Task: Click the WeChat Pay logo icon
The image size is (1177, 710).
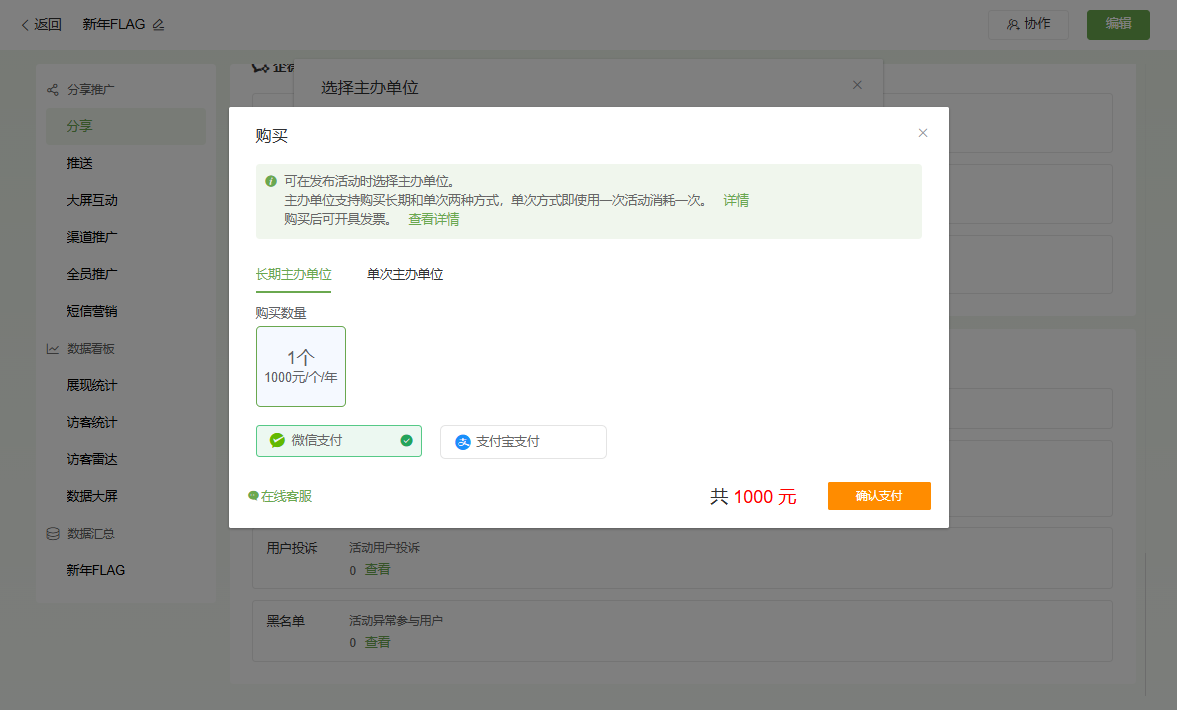Action: 277,441
